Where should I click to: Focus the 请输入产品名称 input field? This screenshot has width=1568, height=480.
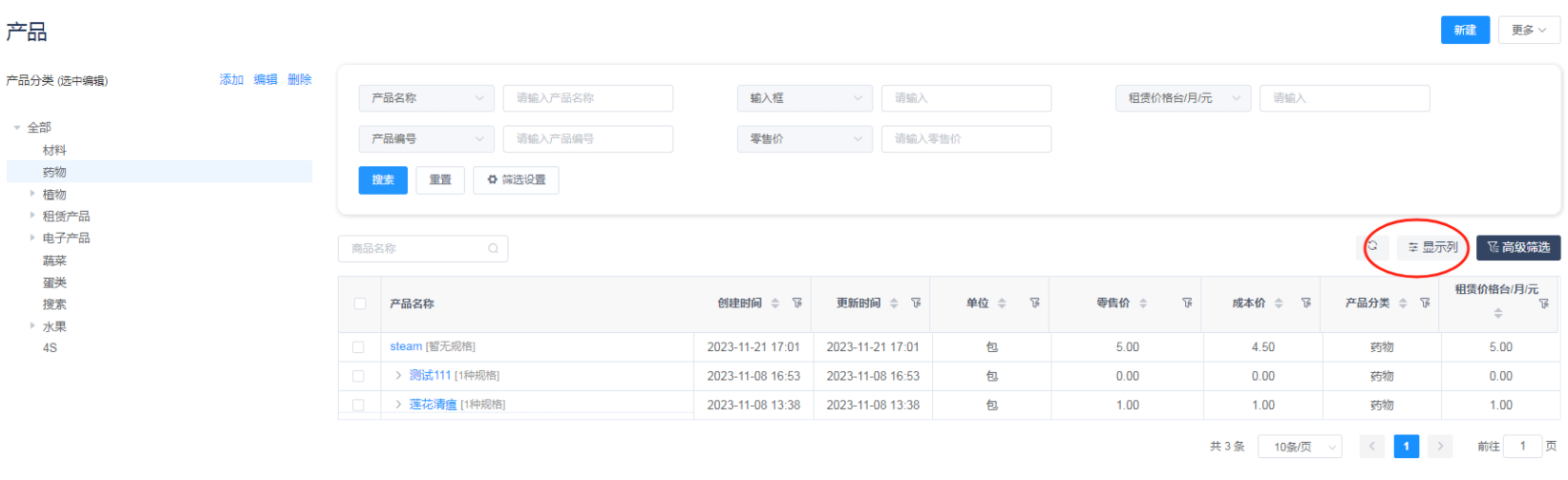(x=588, y=98)
